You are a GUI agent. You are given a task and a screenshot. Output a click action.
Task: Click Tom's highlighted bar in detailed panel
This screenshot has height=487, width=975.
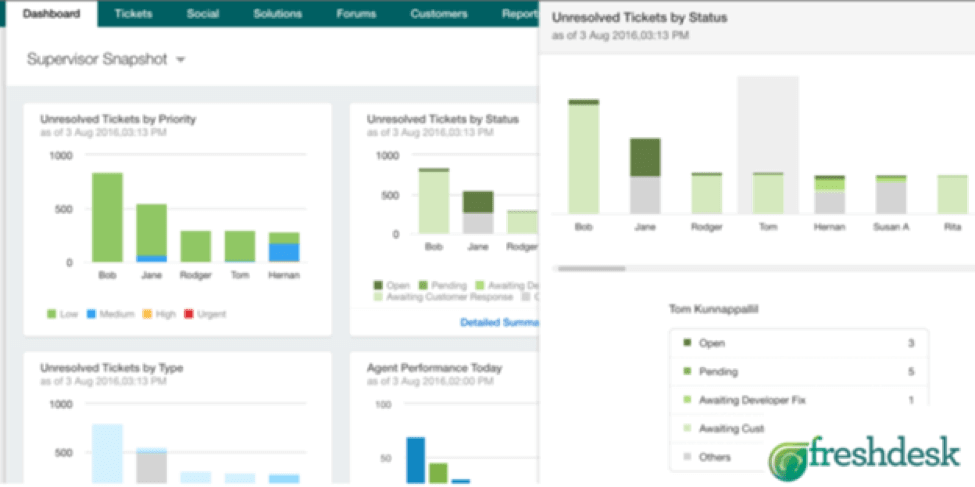point(768,193)
